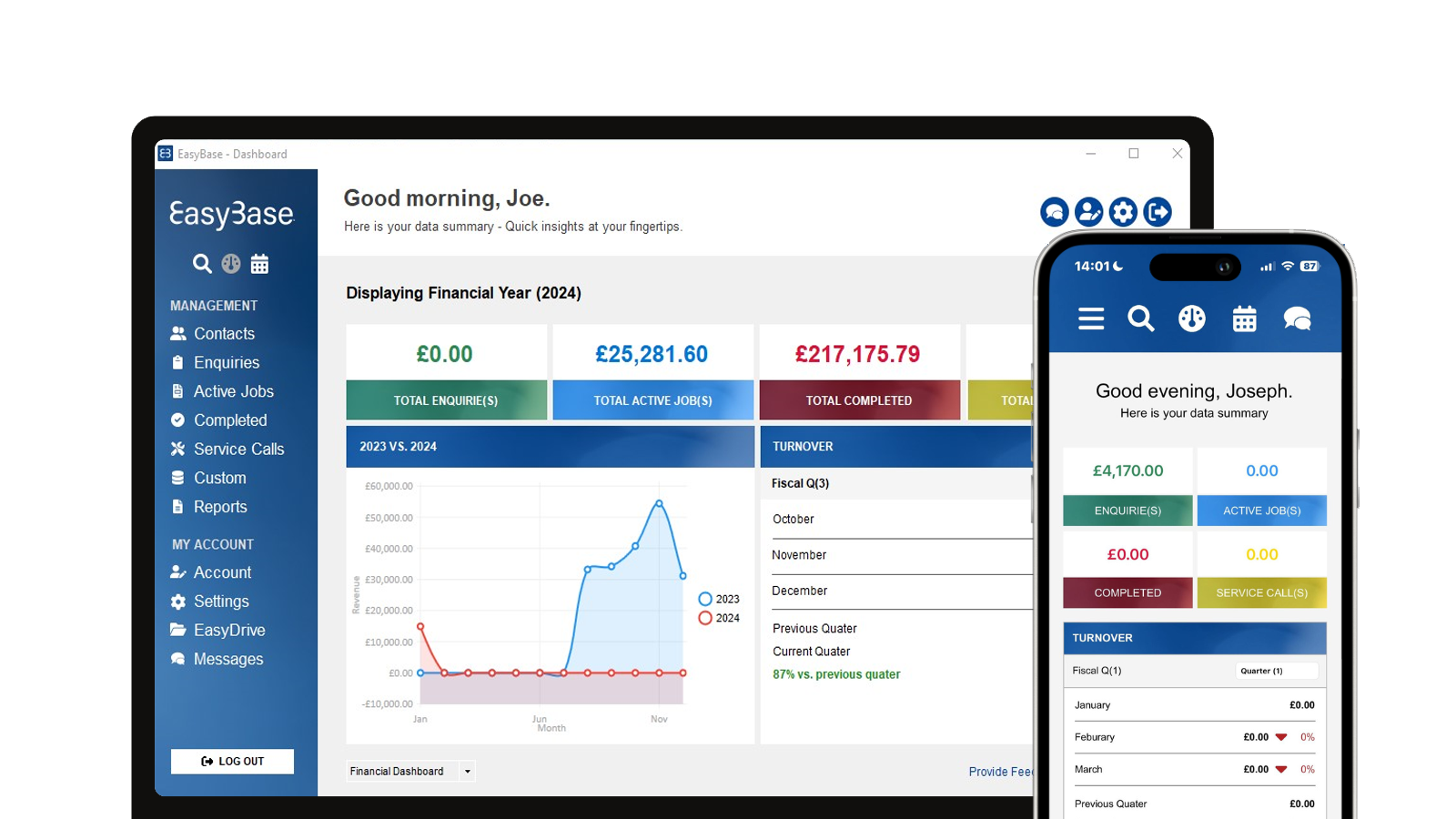
Task: Tap the search icon on phone
Action: click(x=1140, y=318)
